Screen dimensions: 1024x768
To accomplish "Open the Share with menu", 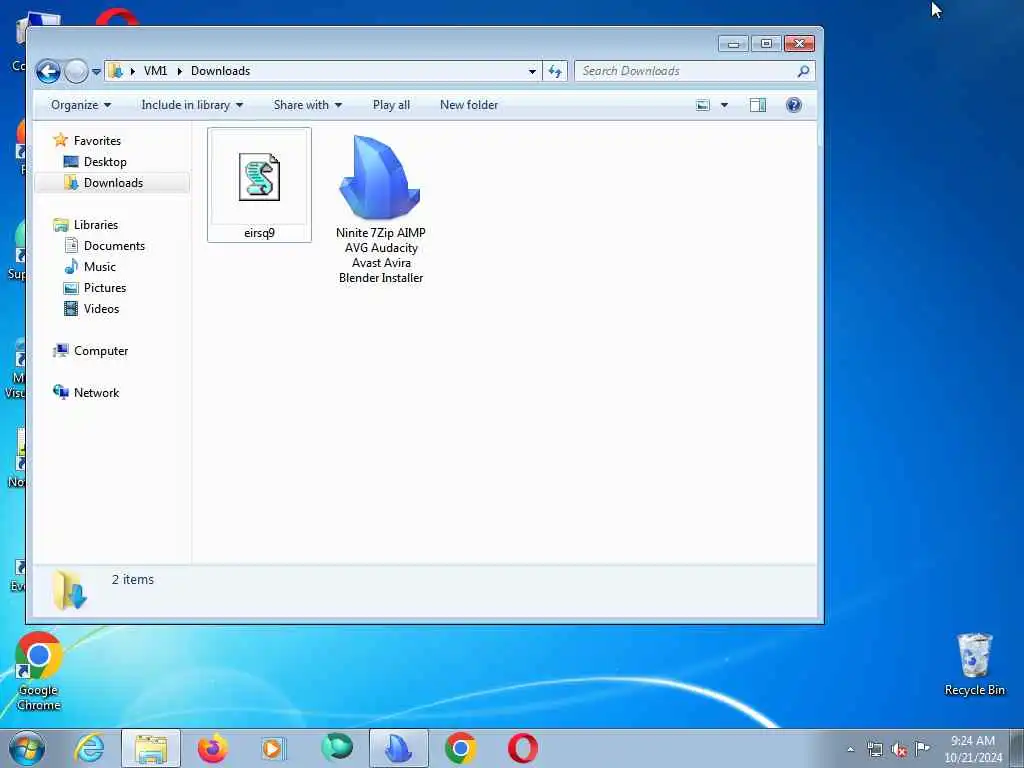I will pos(308,105).
